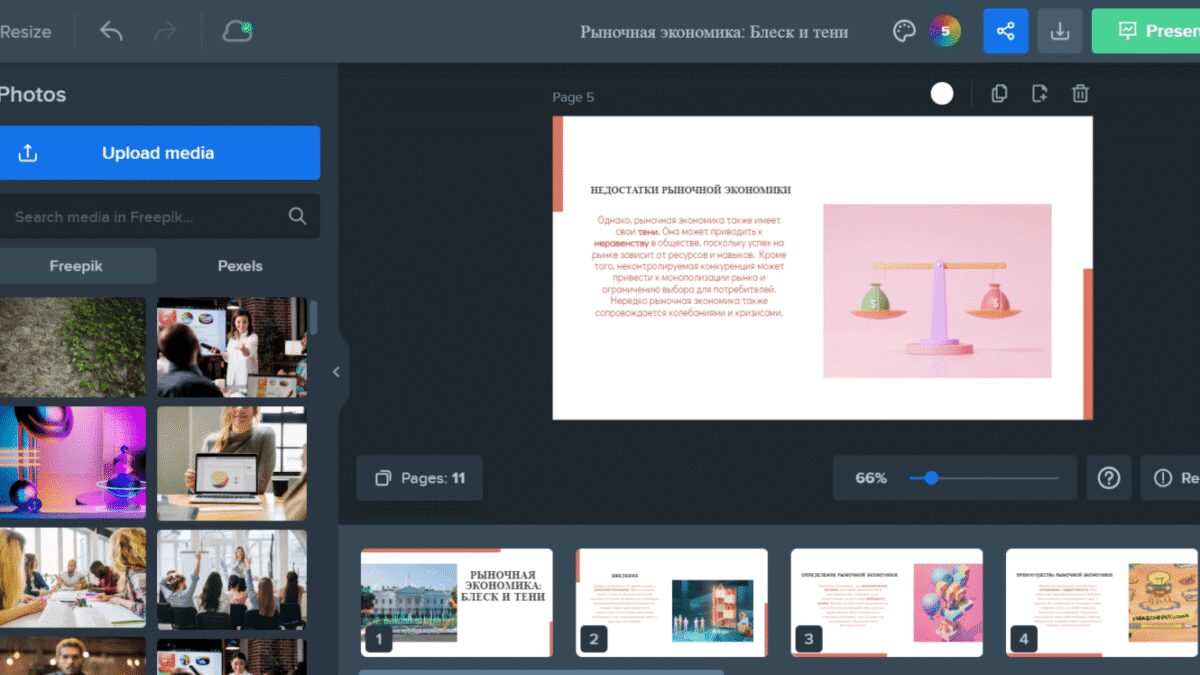The image size is (1200, 675).
Task: Select slide thumbnail number 3
Action: [886, 602]
